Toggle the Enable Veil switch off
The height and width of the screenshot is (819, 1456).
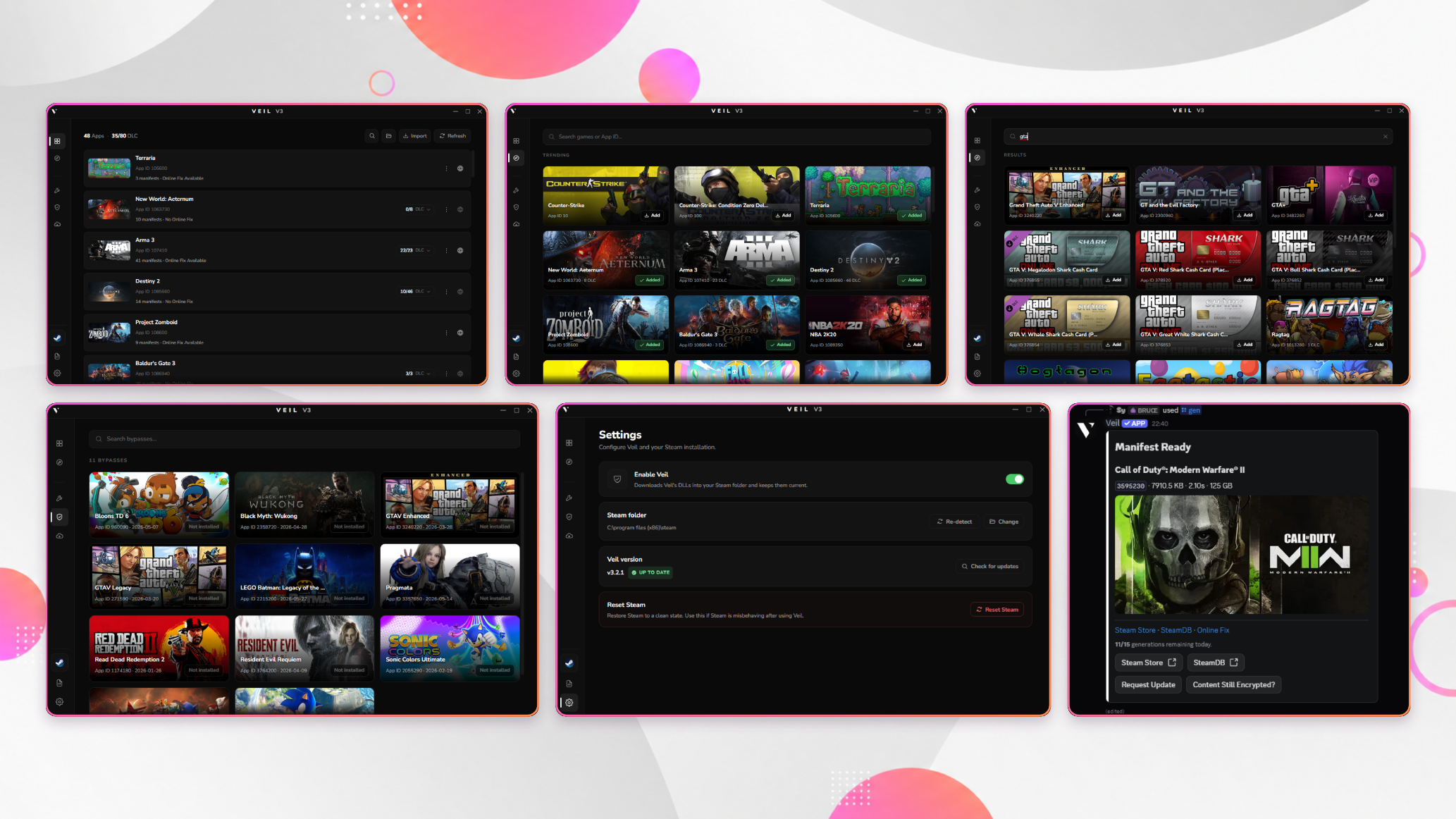tap(1015, 479)
